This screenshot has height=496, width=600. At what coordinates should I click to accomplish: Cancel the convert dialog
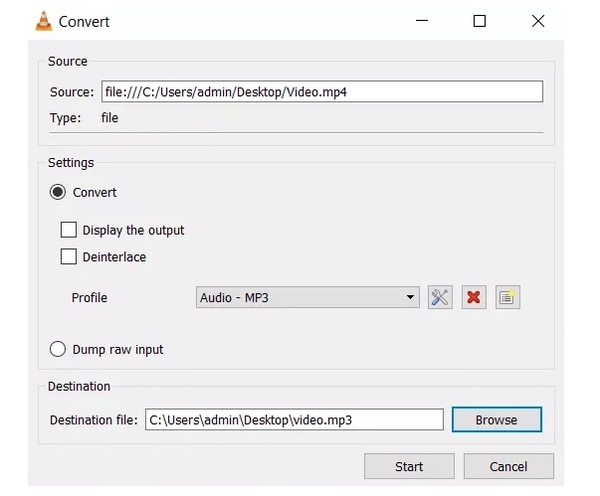point(509,466)
